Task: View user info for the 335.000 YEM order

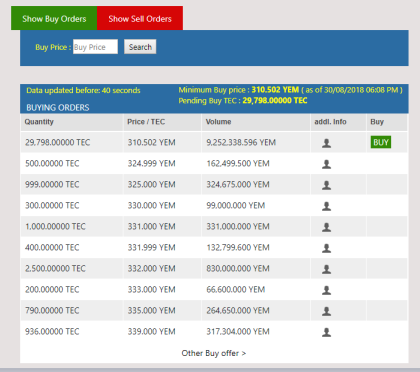Action: 326,311
